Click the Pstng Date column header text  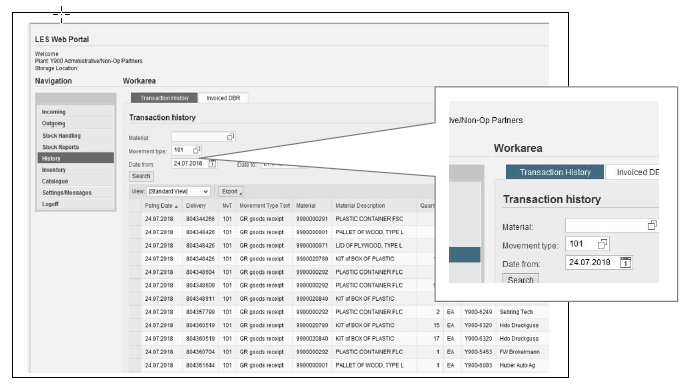point(158,206)
